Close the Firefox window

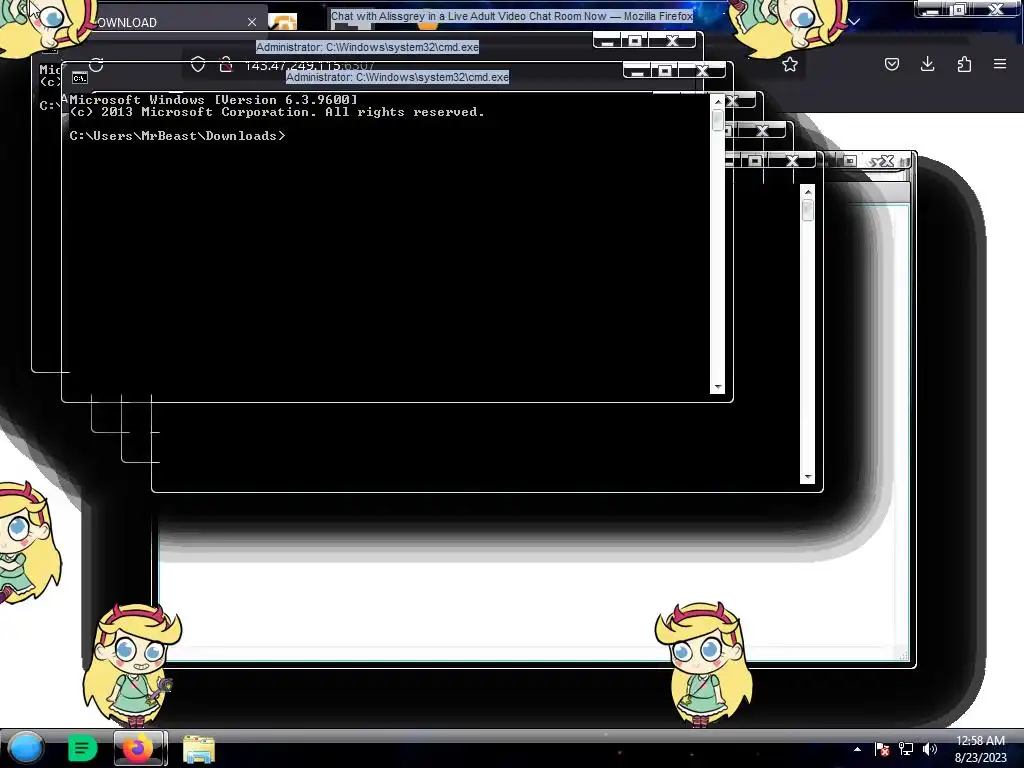click(x=997, y=9)
